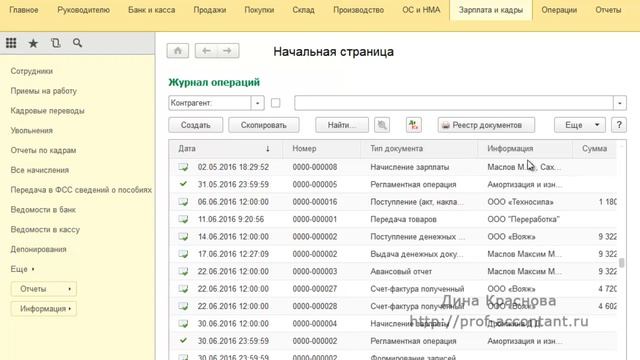
Task: Go to home page icon button
Action: click(x=178, y=51)
